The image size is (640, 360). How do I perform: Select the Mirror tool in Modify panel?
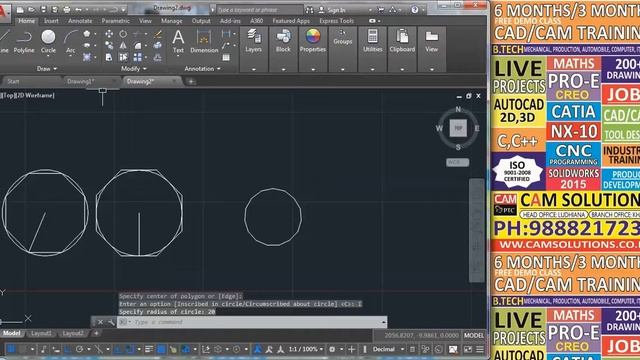pos(123,46)
